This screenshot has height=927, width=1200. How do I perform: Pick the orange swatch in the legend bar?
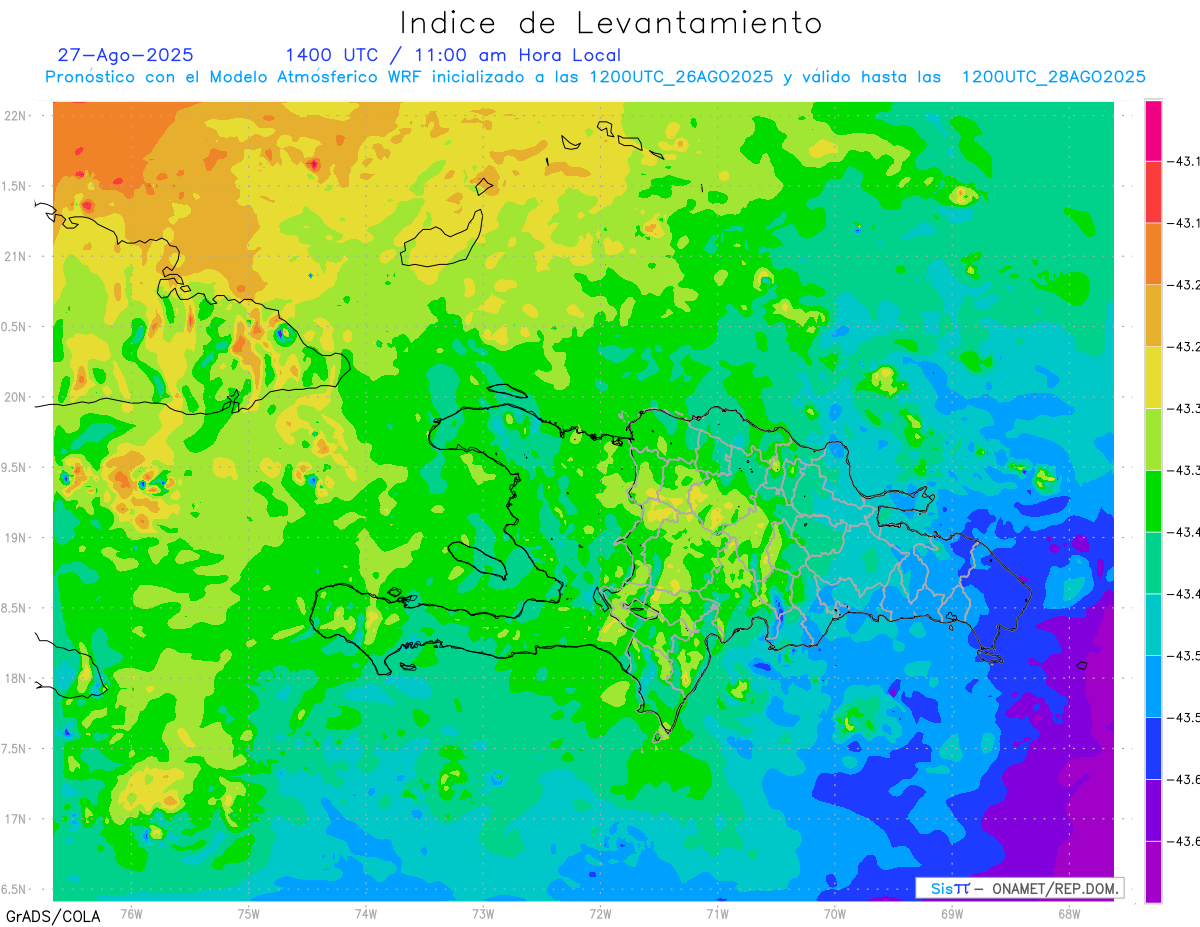coord(1153,254)
